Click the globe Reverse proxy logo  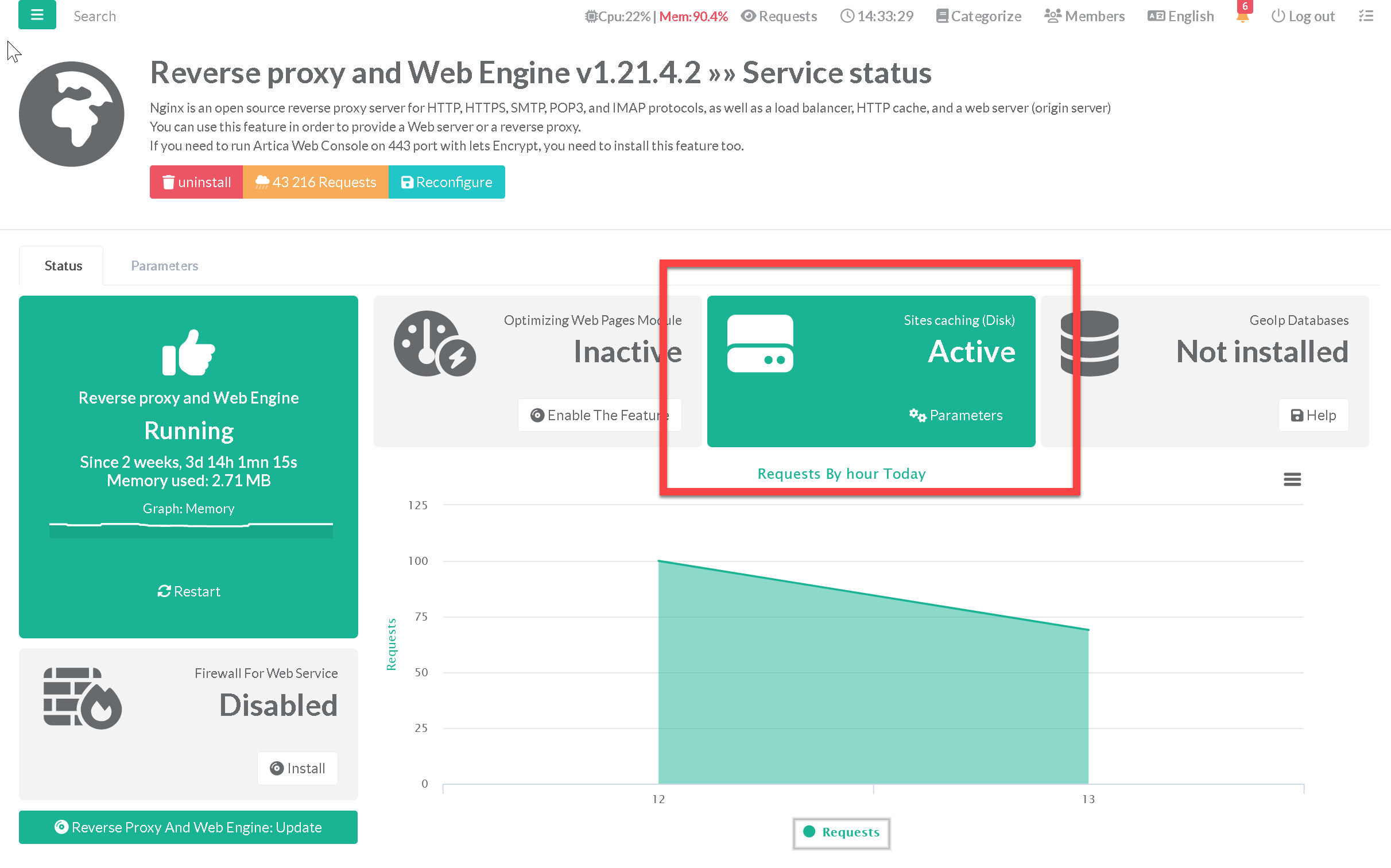pyautogui.click(x=71, y=114)
